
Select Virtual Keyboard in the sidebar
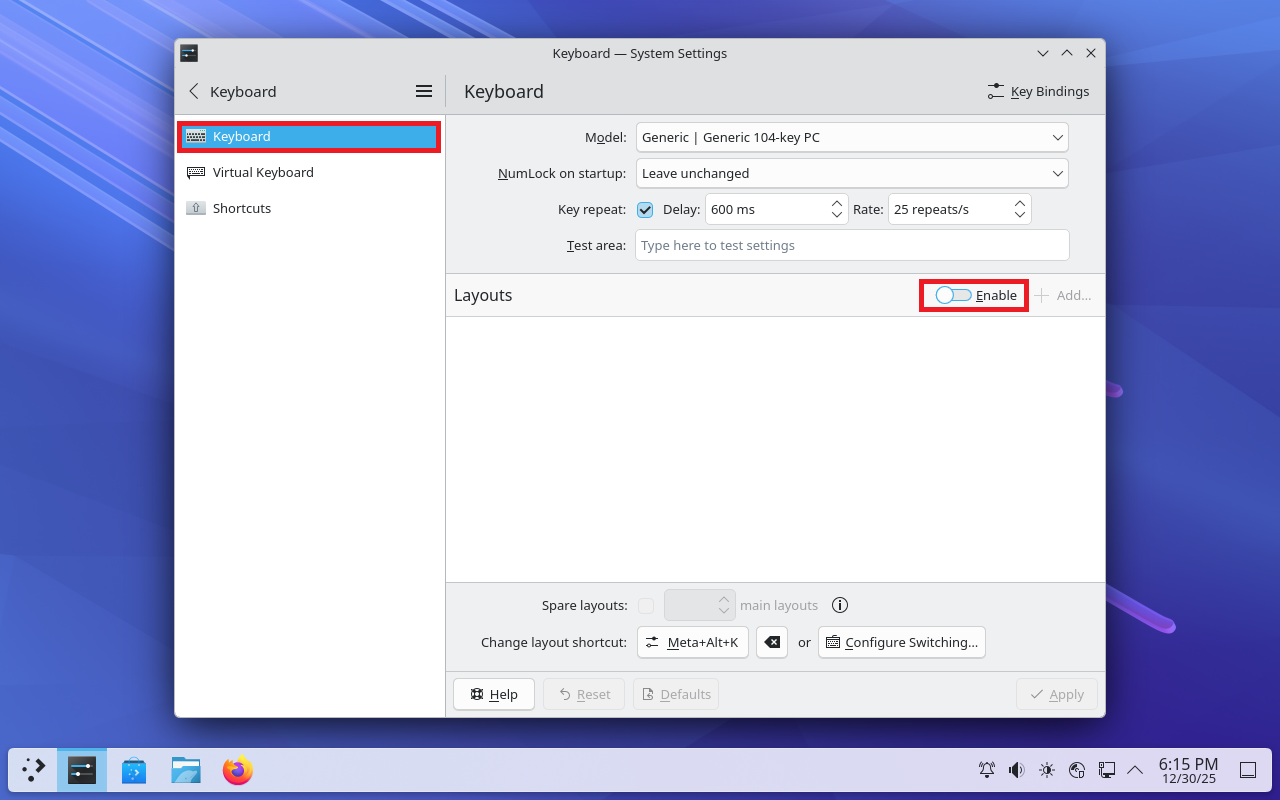pos(263,172)
